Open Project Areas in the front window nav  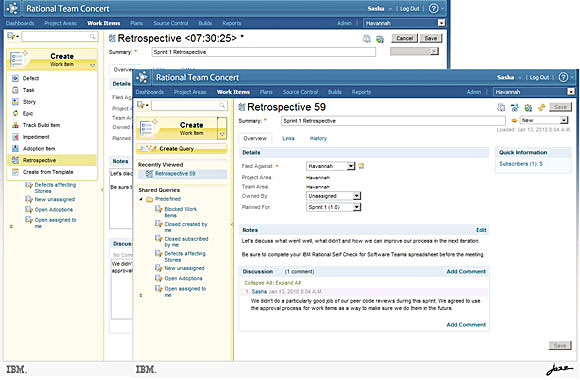(190, 92)
